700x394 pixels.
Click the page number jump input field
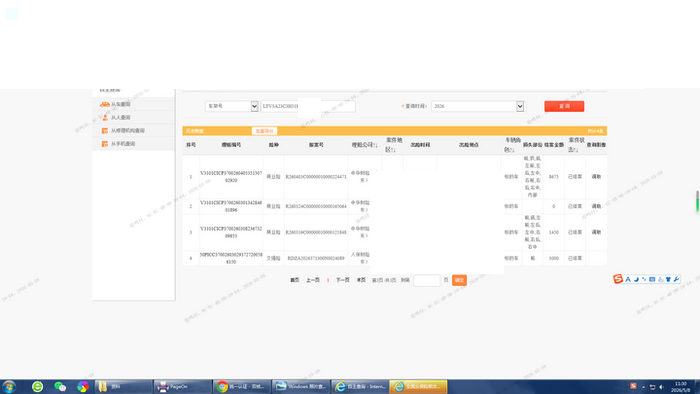point(427,280)
